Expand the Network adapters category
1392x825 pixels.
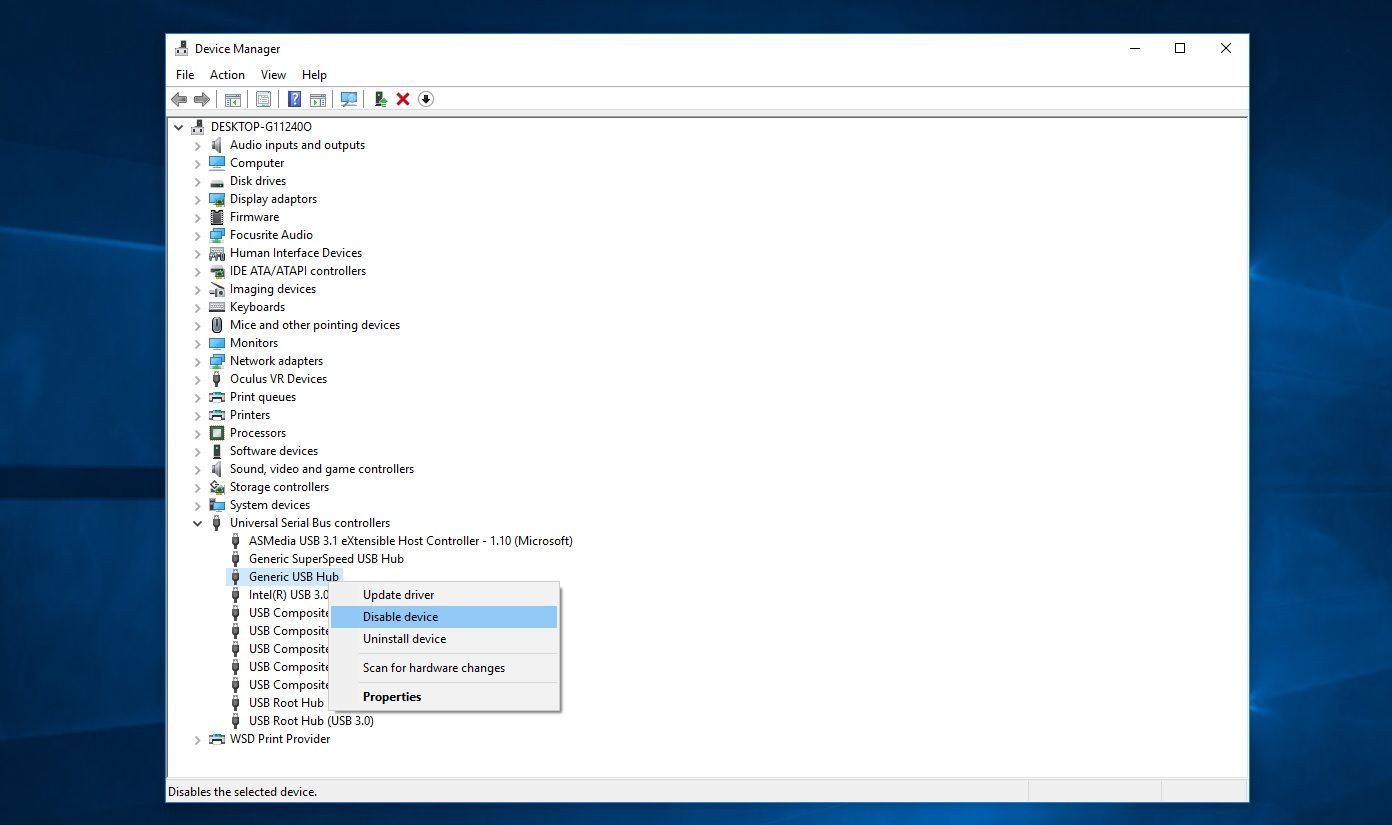click(198, 362)
